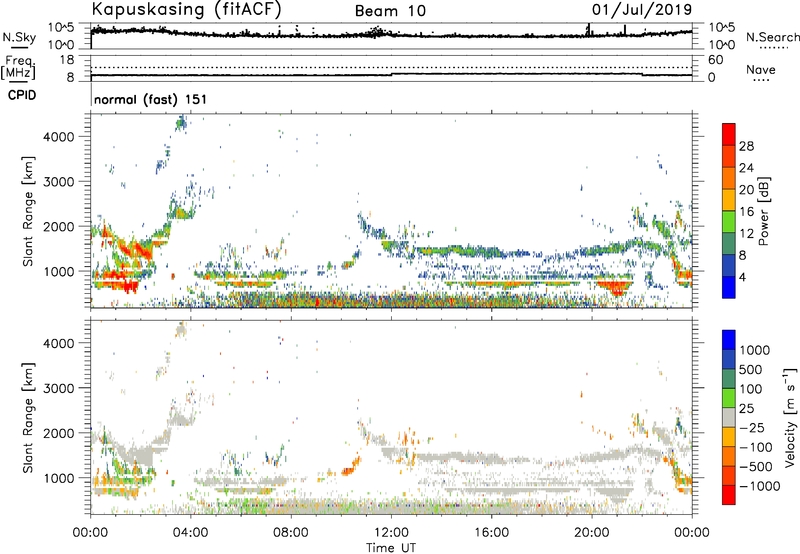
Task: Click the 'Velocity [m s-1]' colorbar label
Action: (790, 417)
